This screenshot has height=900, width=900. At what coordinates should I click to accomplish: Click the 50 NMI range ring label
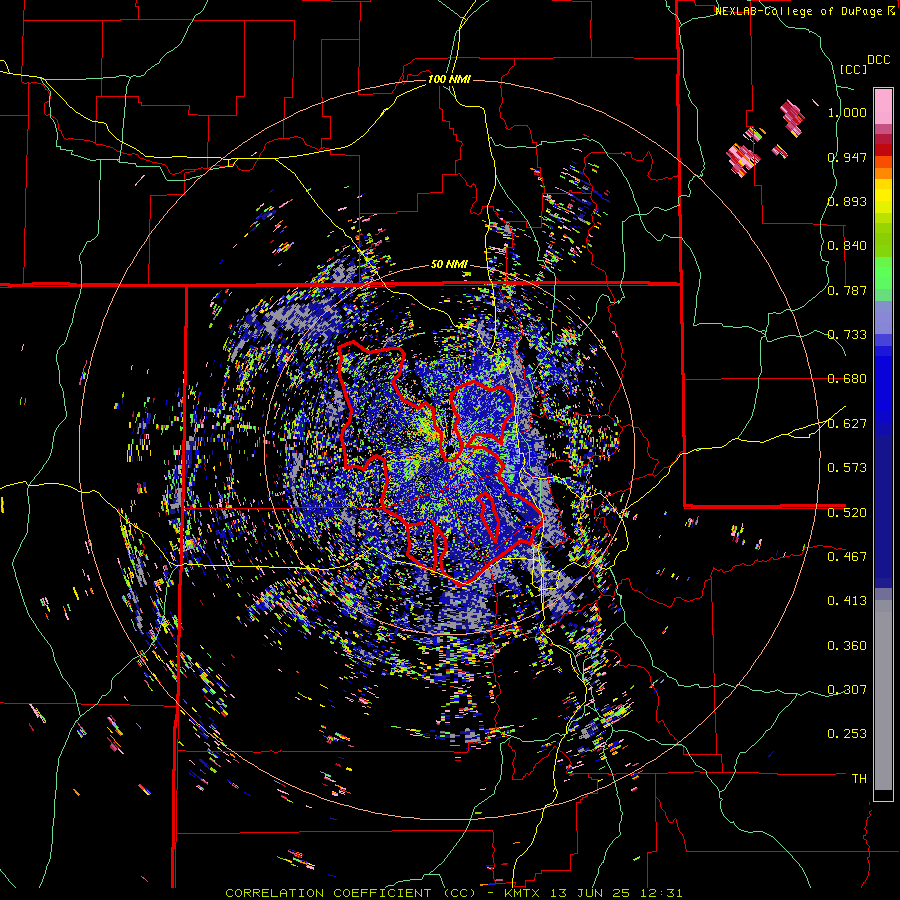click(x=449, y=265)
